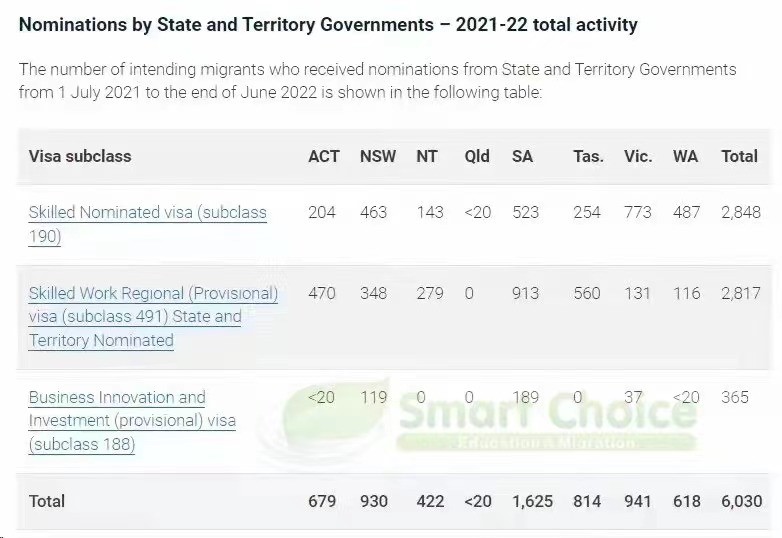Click the NT column header
The height and width of the screenshot is (538, 782).
click(427, 156)
